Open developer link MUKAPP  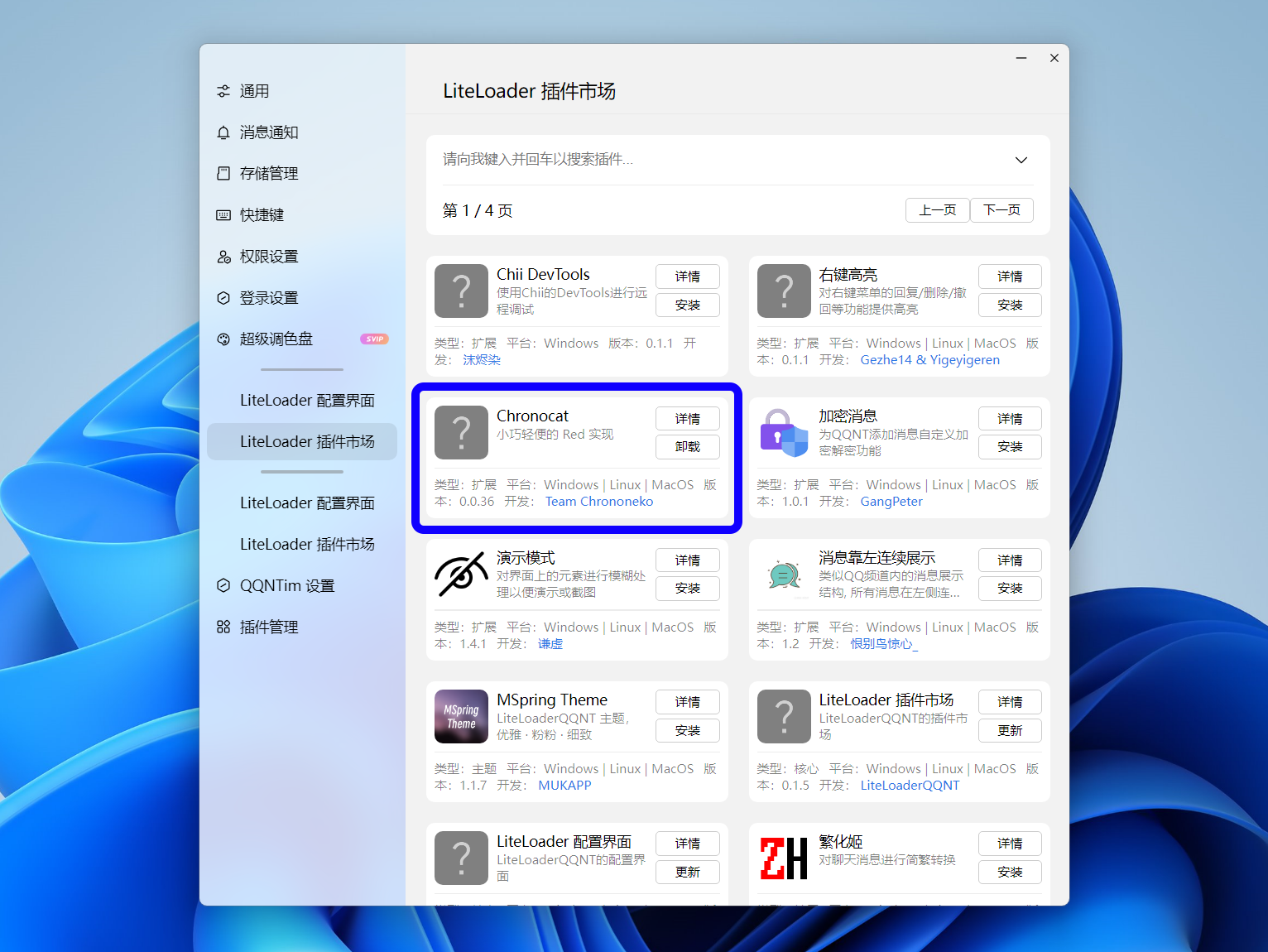564,786
